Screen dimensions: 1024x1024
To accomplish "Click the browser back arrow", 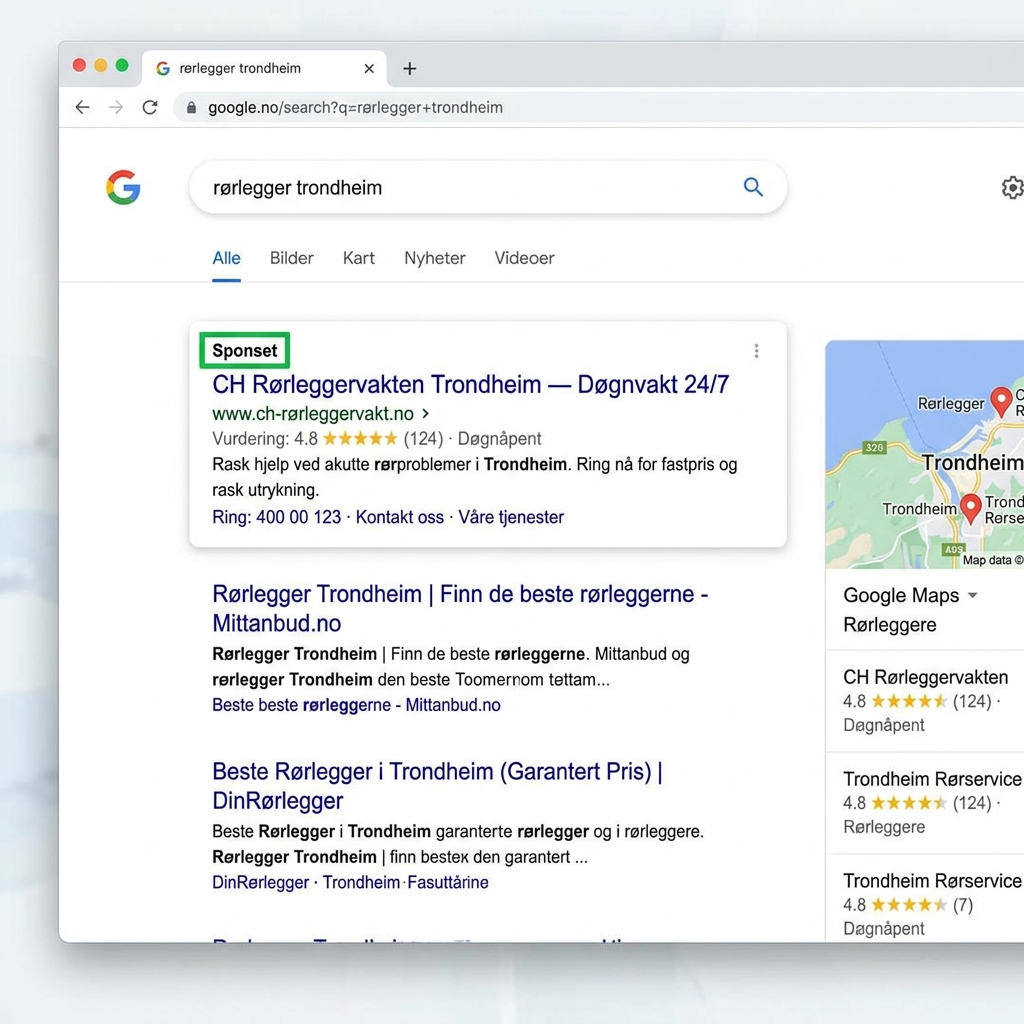I will point(82,107).
